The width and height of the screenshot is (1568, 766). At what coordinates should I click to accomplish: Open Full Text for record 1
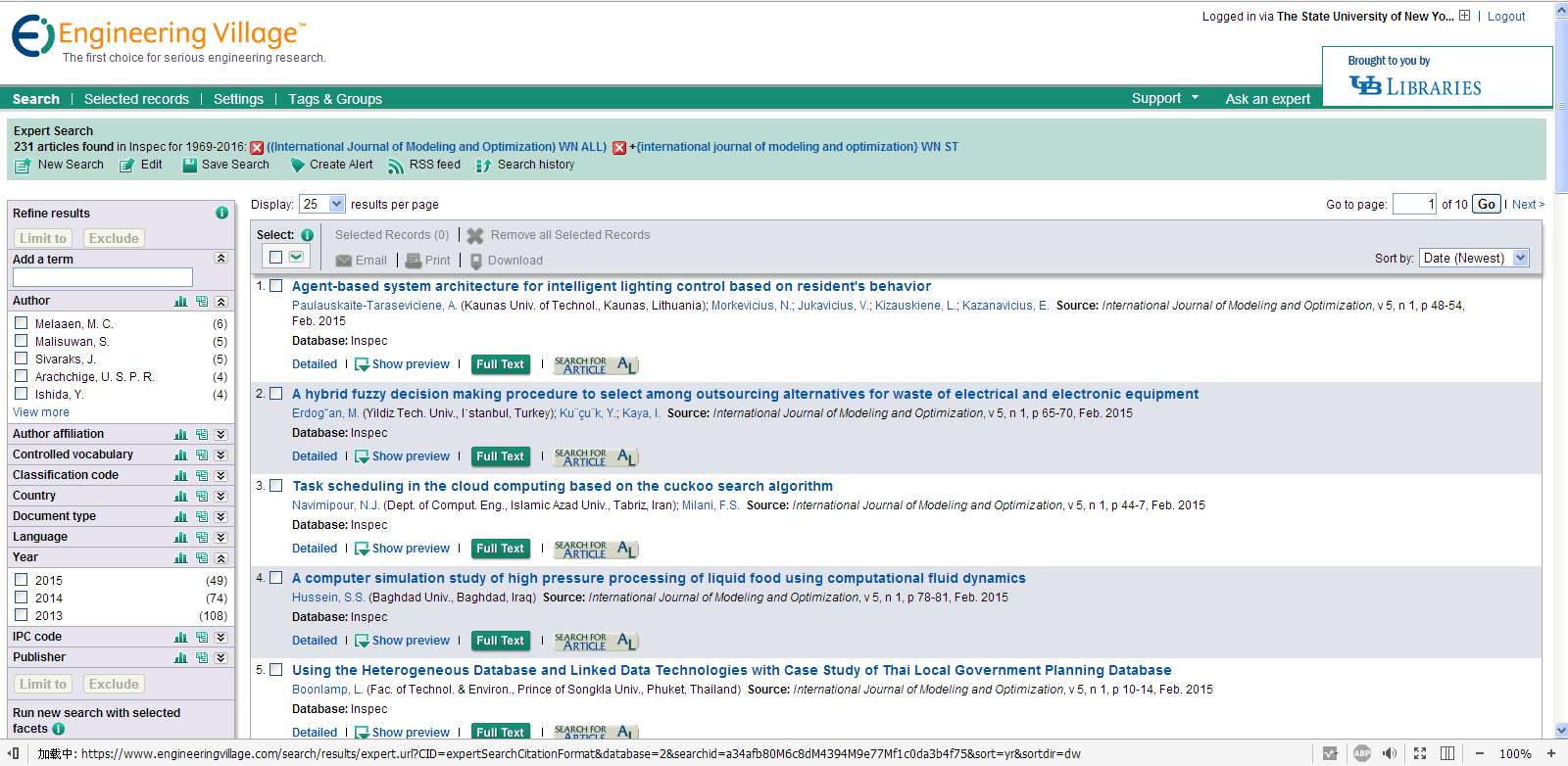coord(501,364)
